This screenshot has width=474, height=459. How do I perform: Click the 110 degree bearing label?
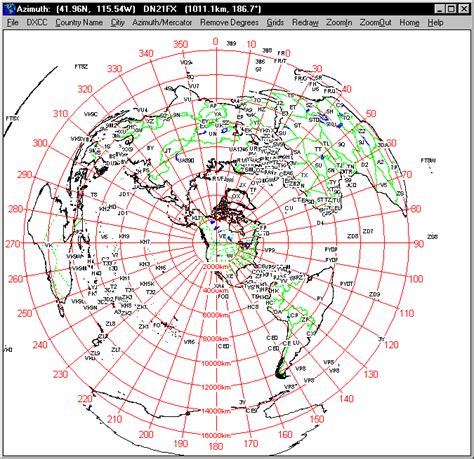point(407,313)
